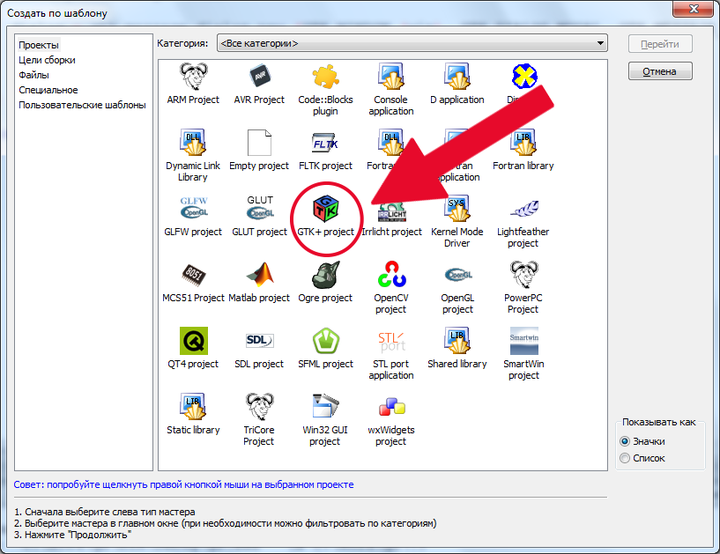Select the Console application template
720x554 pixels.
click(x=391, y=76)
